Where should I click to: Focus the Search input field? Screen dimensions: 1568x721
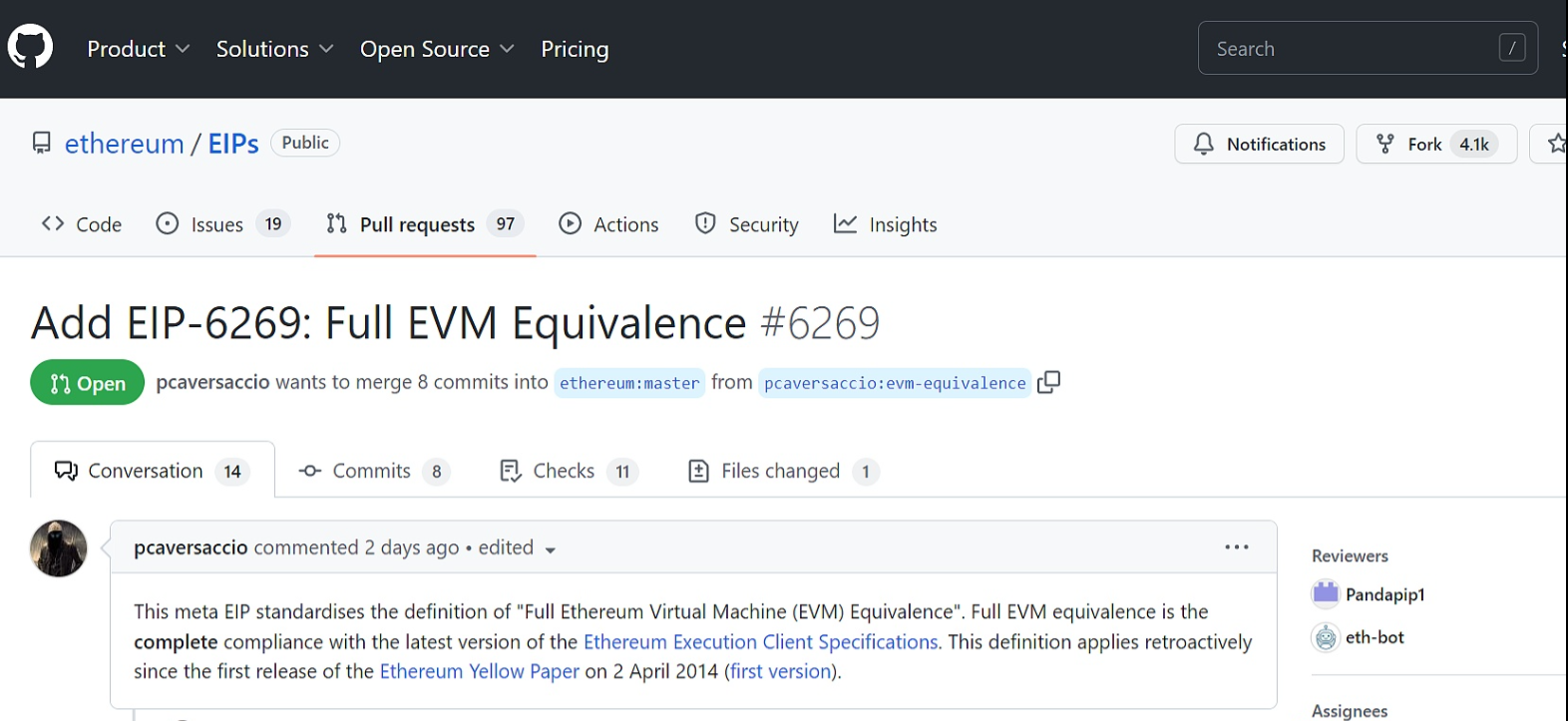(1352, 49)
